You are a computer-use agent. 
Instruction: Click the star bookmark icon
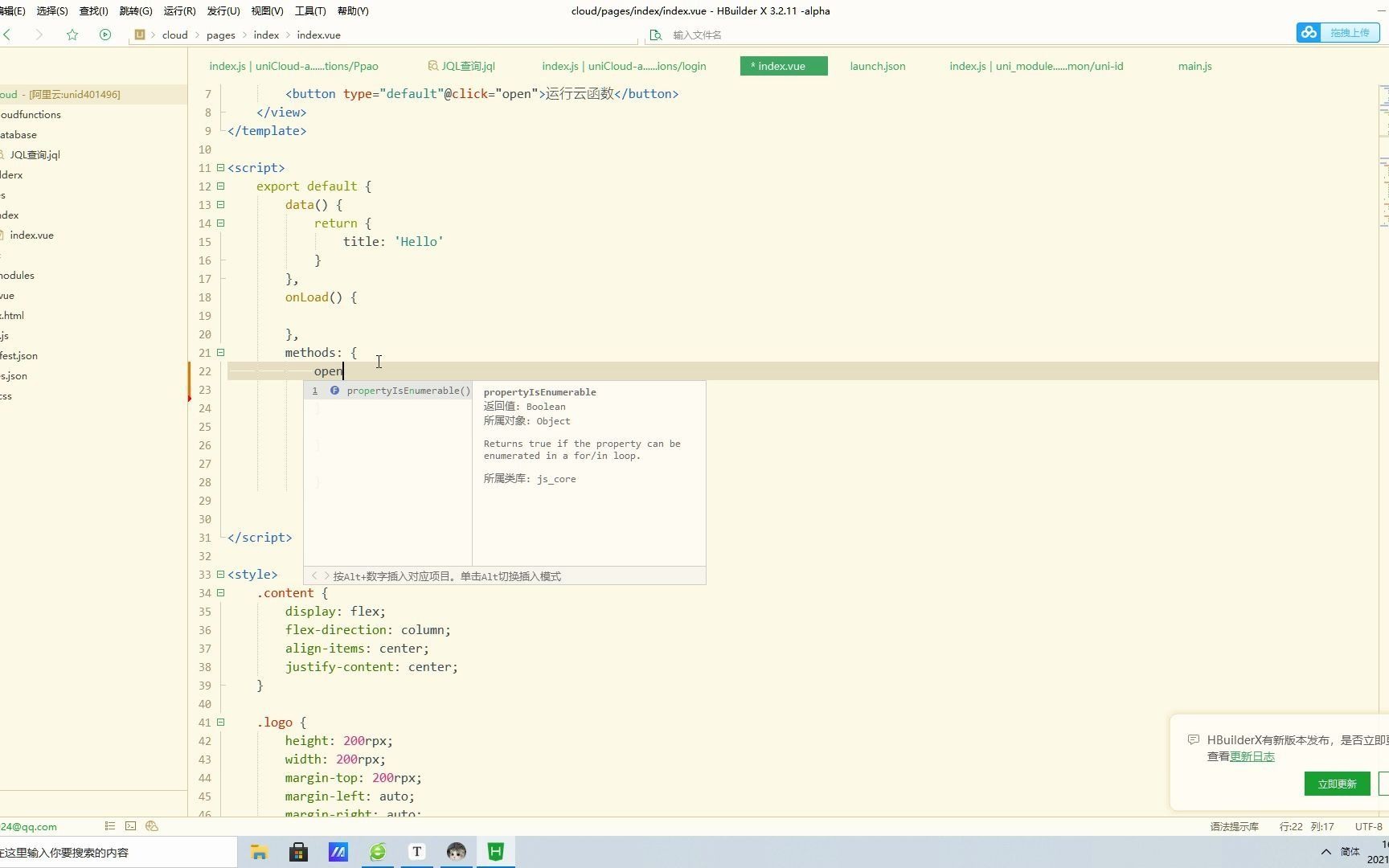(x=72, y=35)
